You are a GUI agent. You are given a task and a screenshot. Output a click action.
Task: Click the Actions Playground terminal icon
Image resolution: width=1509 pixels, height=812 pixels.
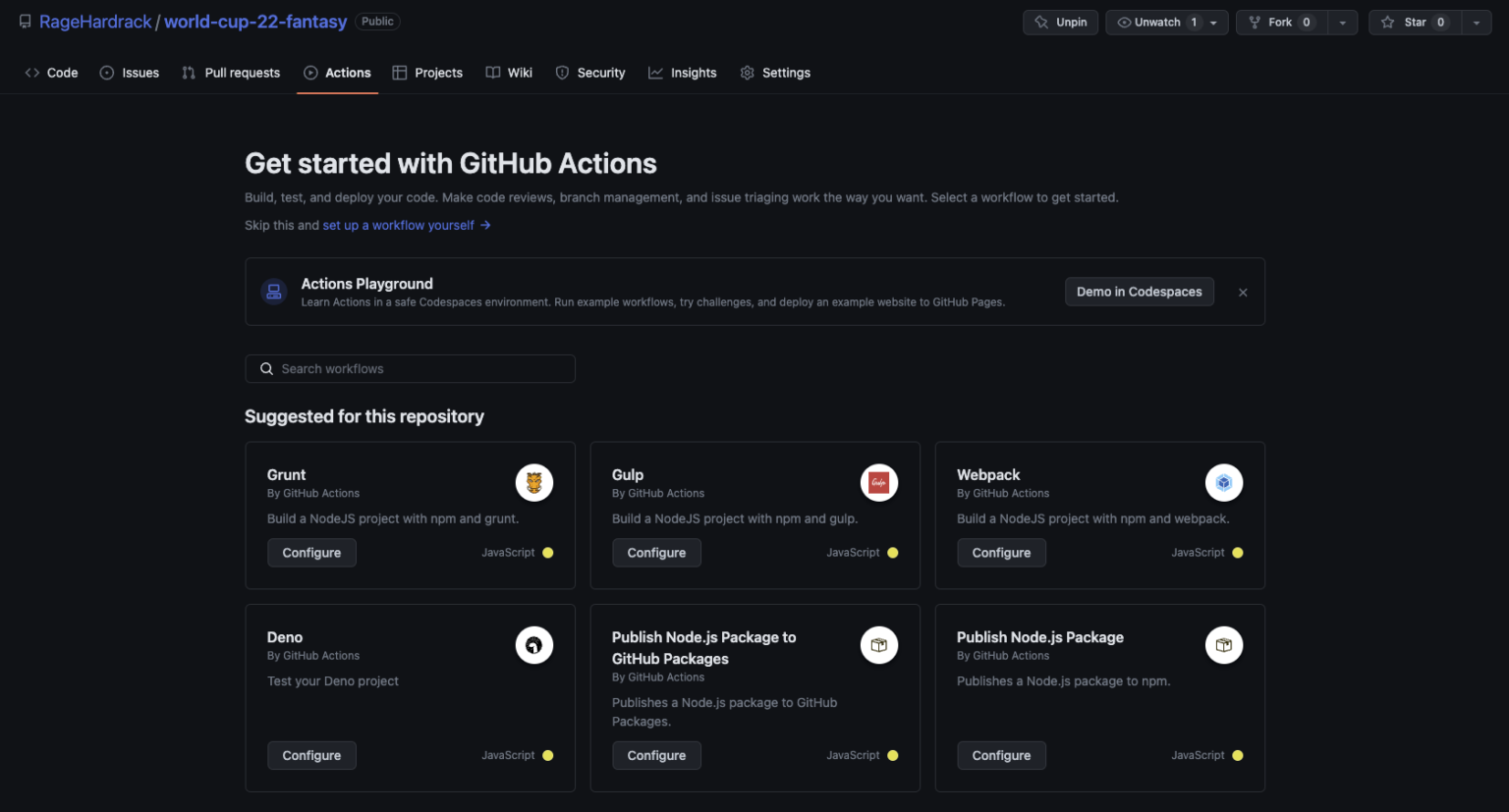click(273, 292)
